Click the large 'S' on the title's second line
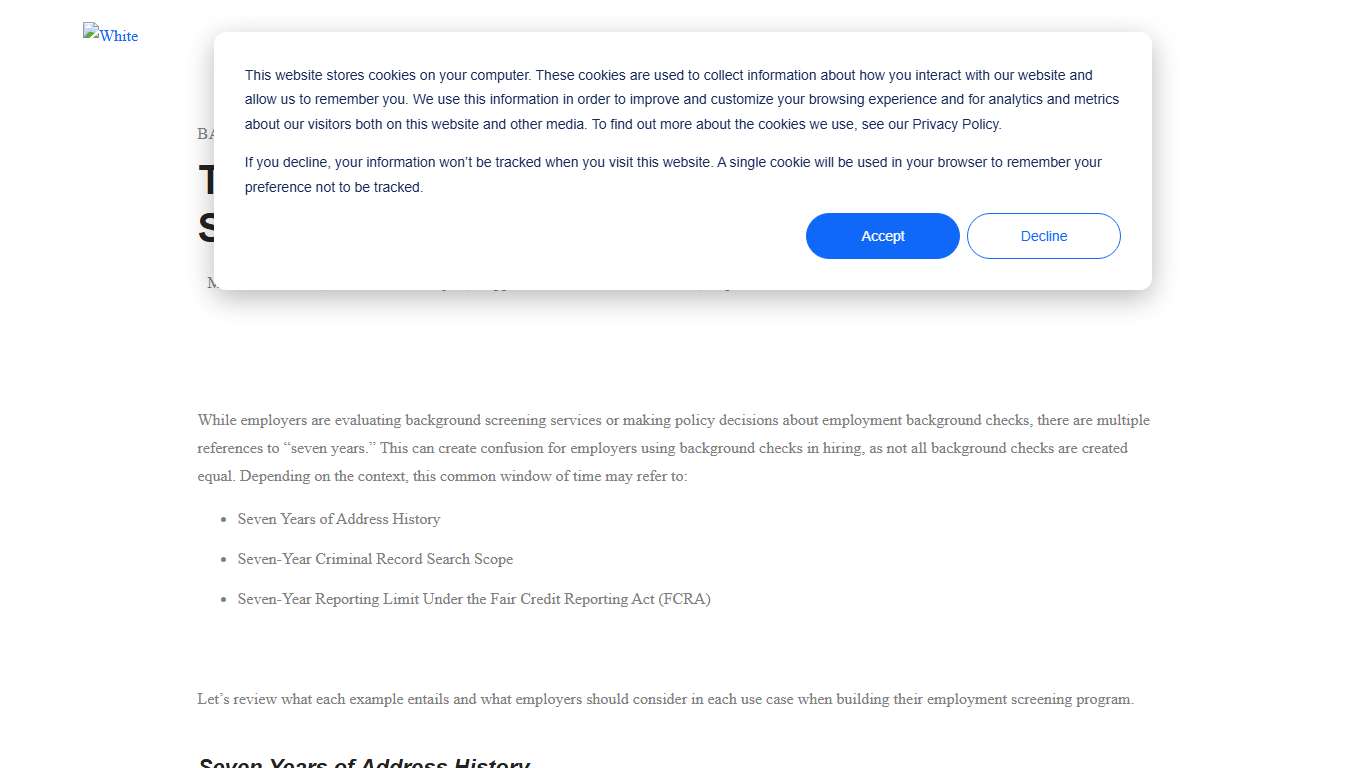 point(206,228)
